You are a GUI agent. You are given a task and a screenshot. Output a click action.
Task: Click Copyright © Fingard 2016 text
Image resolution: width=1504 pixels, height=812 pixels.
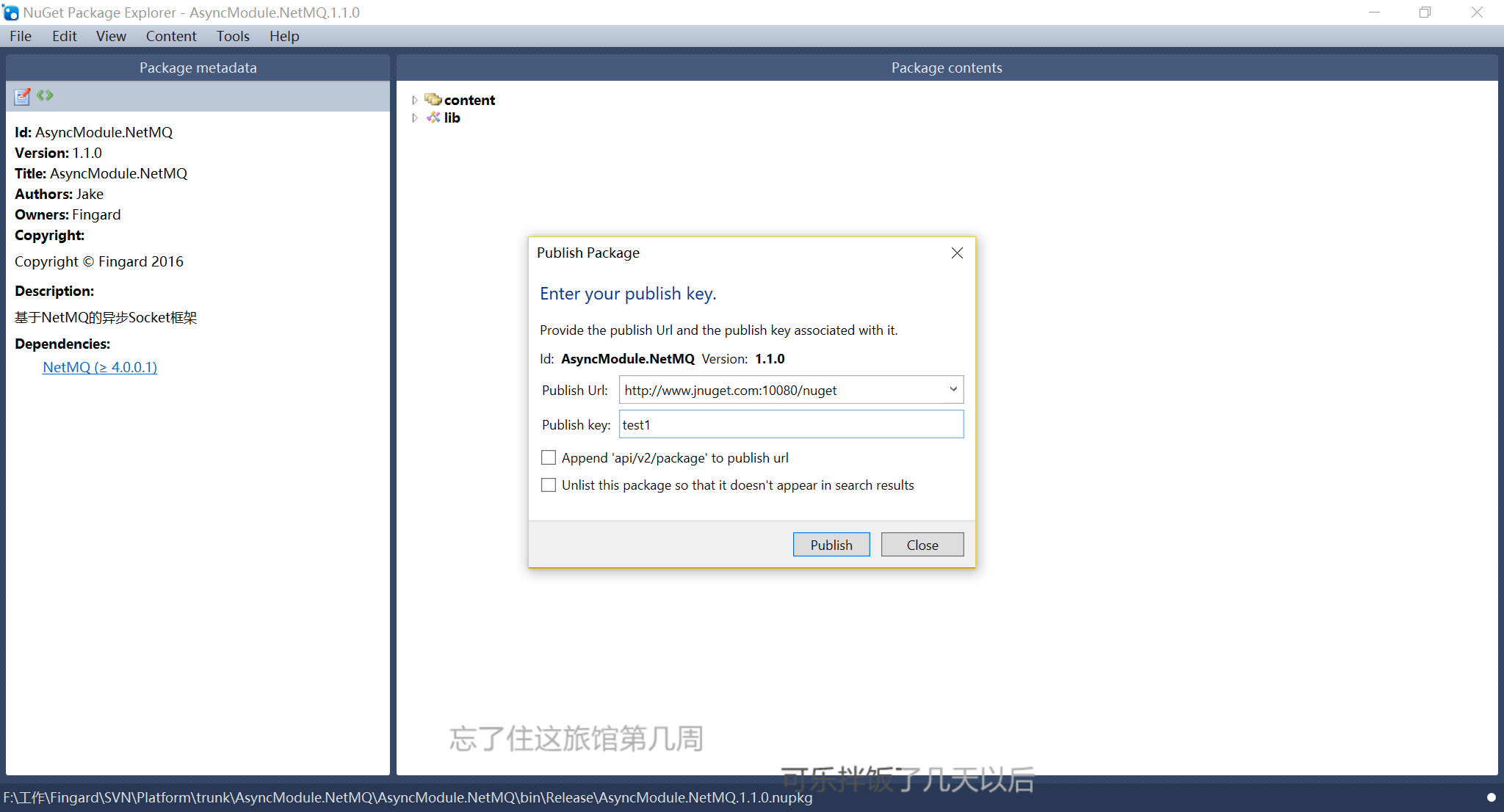tap(99, 261)
